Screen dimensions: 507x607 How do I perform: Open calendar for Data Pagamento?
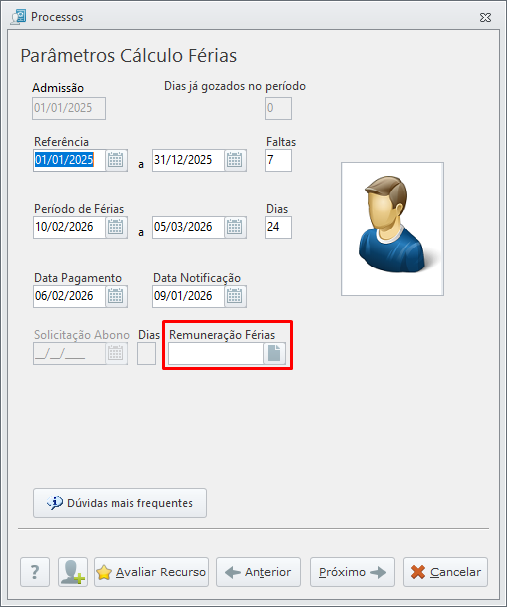(115, 296)
